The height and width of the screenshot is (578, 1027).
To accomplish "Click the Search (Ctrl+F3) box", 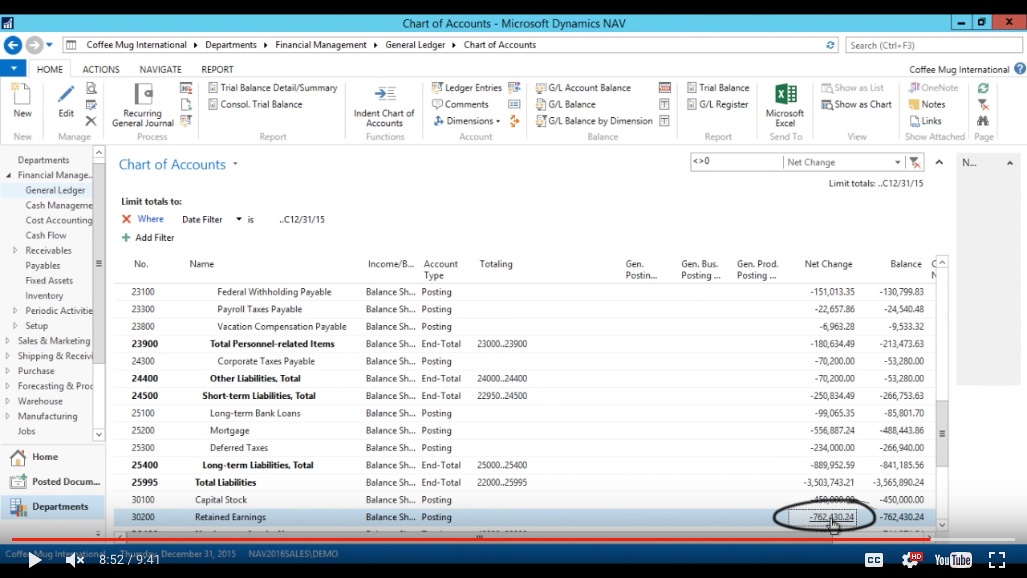I will (933, 45).
